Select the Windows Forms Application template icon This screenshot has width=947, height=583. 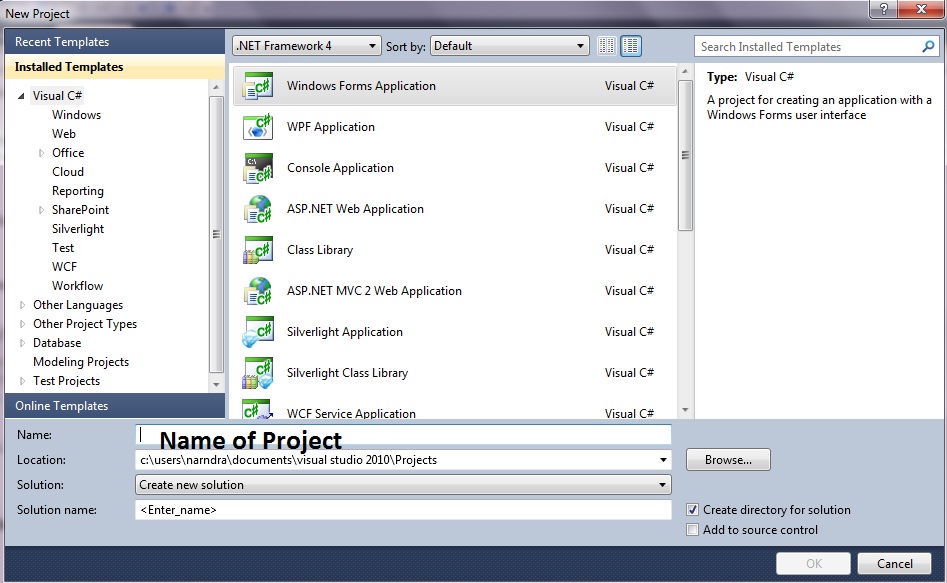tap(258, 86)
